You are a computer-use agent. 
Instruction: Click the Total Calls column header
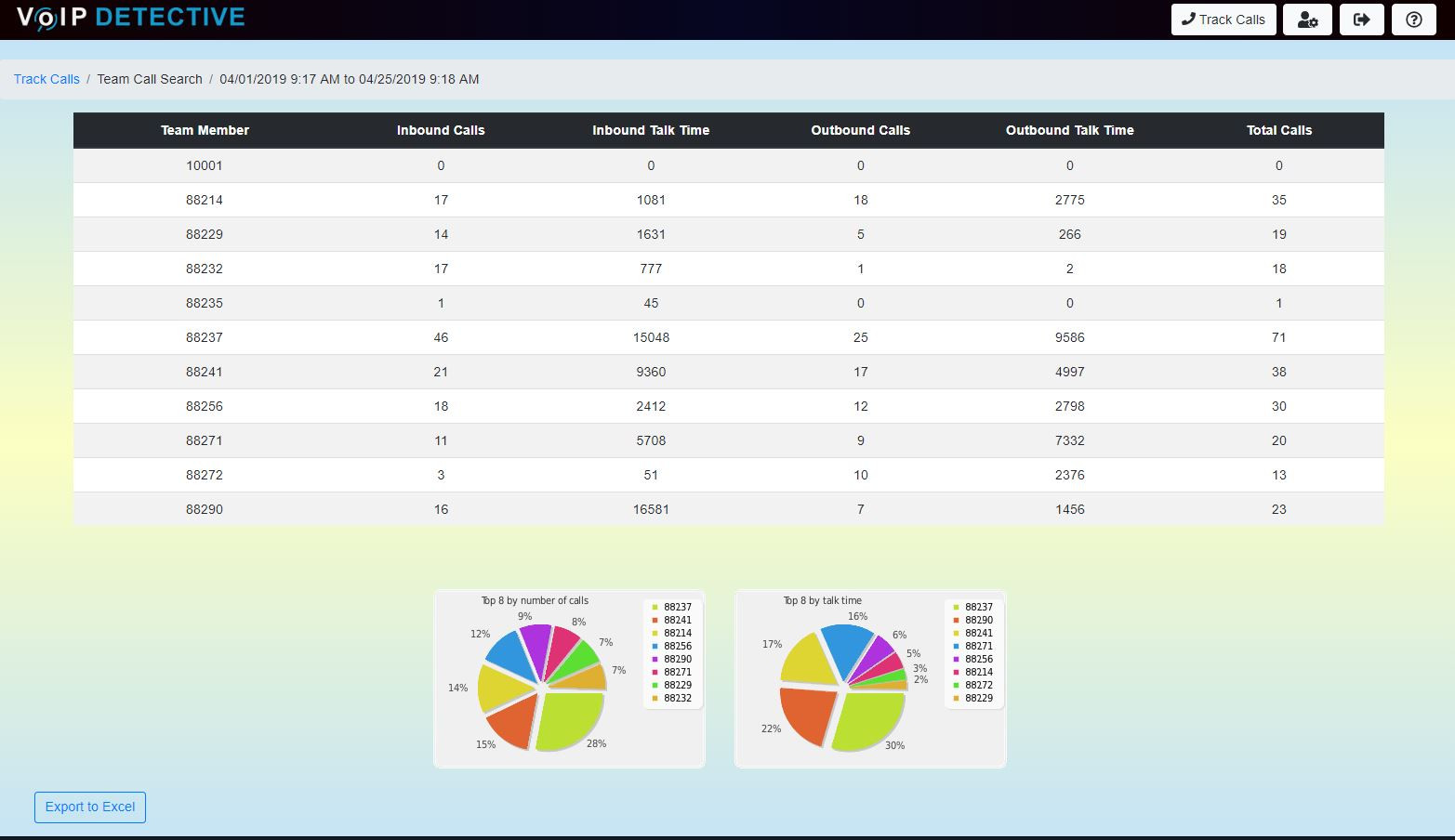1278,130
